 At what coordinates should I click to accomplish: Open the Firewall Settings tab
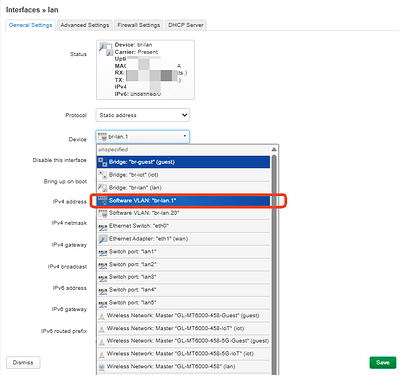(139, 25)
